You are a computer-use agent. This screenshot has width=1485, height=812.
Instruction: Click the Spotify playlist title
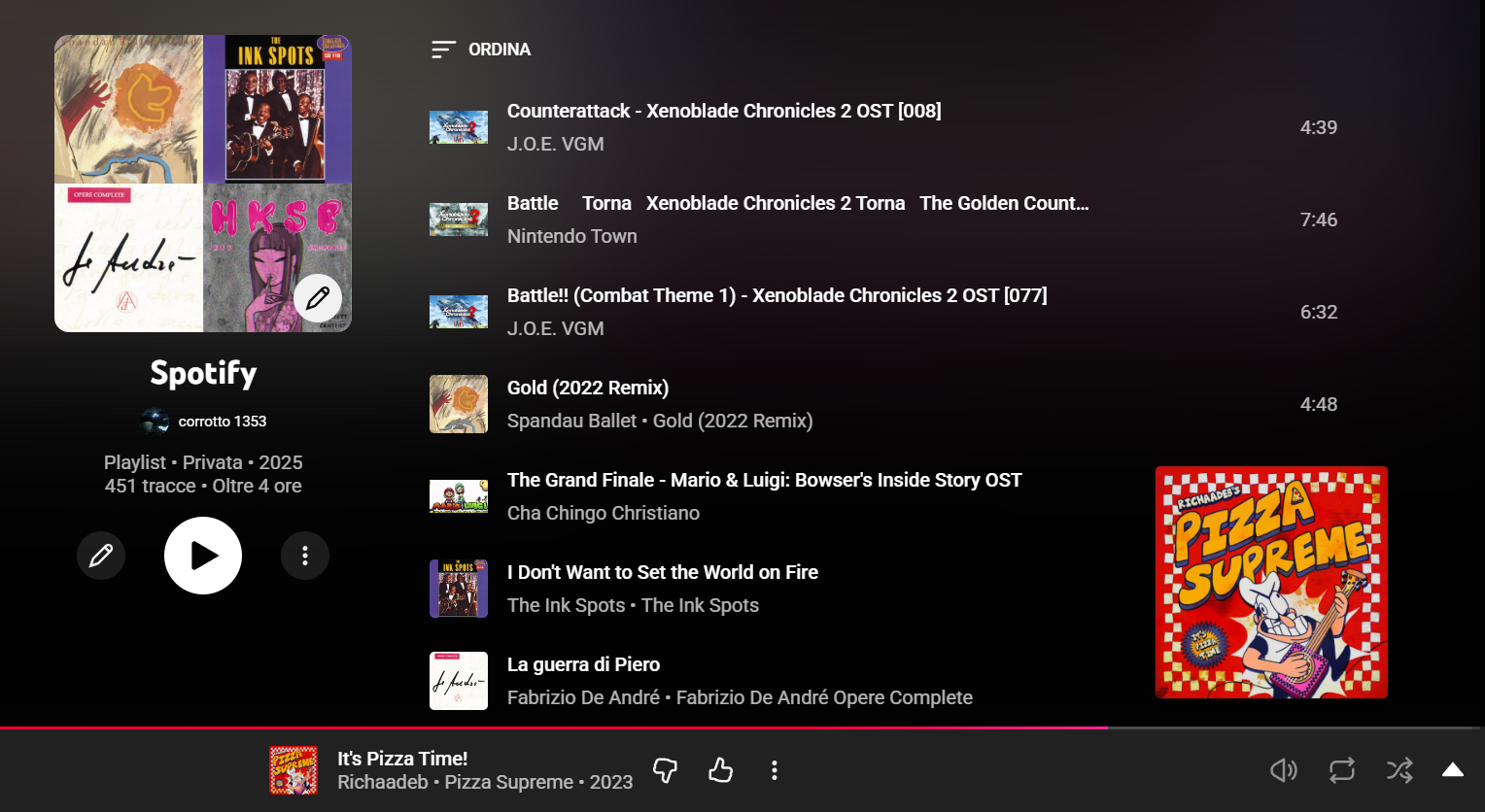click(x=203, y=373)
